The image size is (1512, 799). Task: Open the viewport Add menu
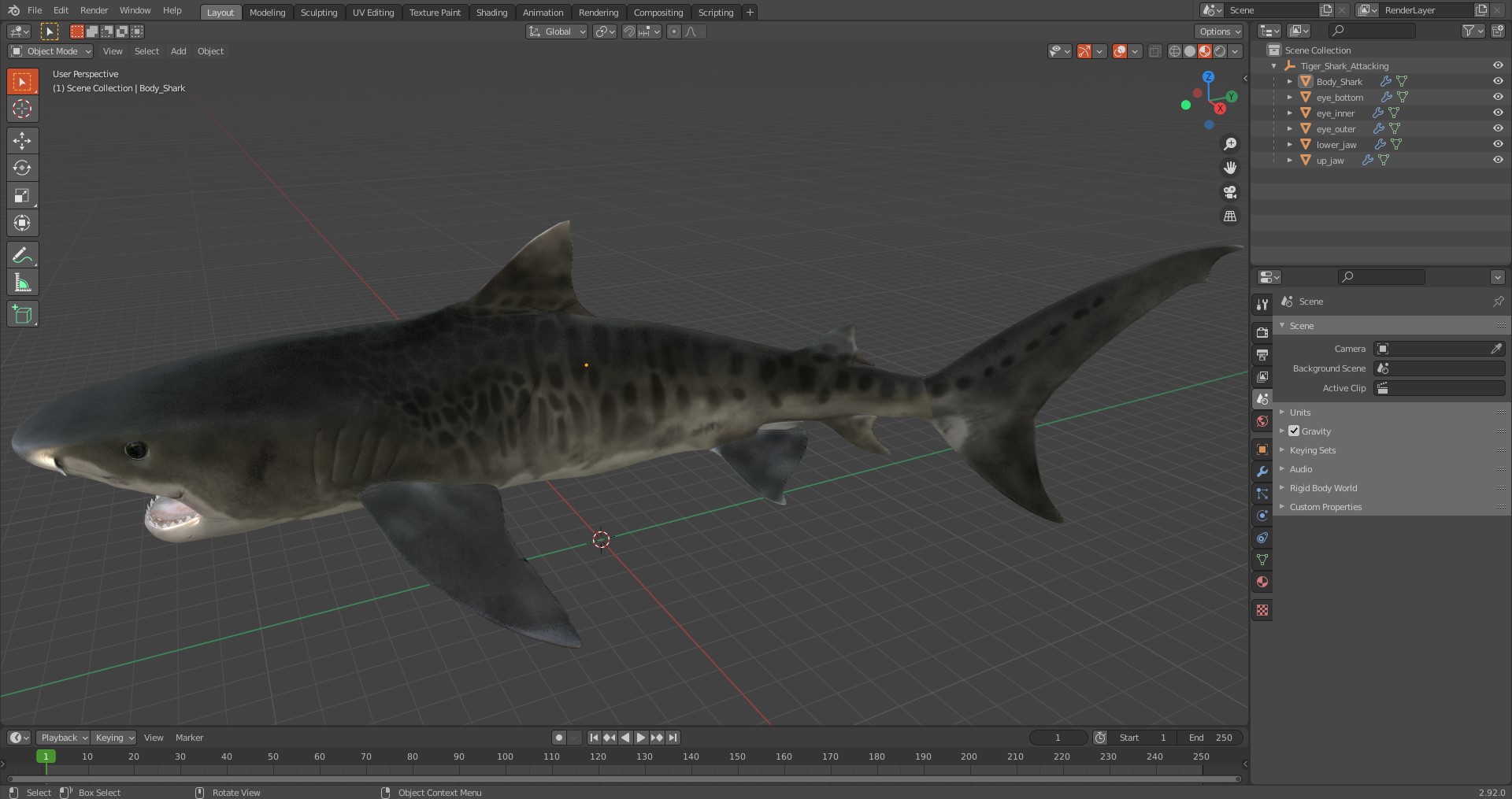179,51
